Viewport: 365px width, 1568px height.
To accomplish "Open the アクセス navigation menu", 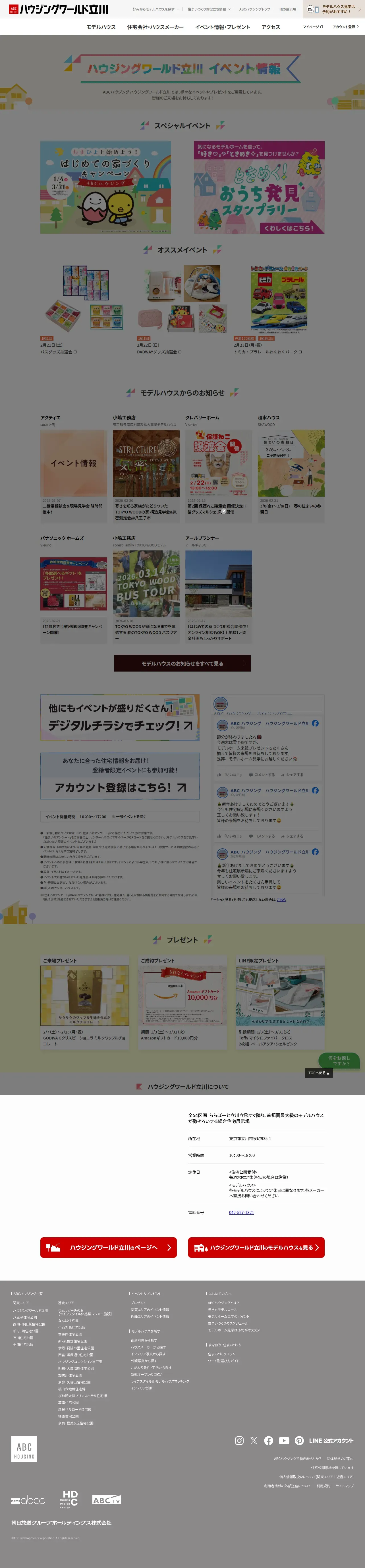I will [271, 27].
